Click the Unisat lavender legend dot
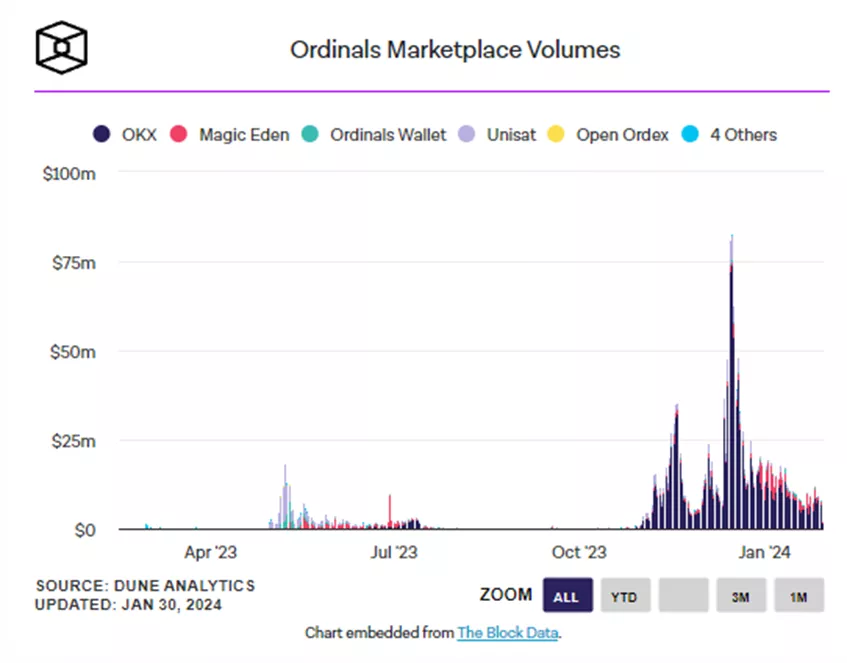Screen dimensions: 847x663 click(x=467, y=134)
